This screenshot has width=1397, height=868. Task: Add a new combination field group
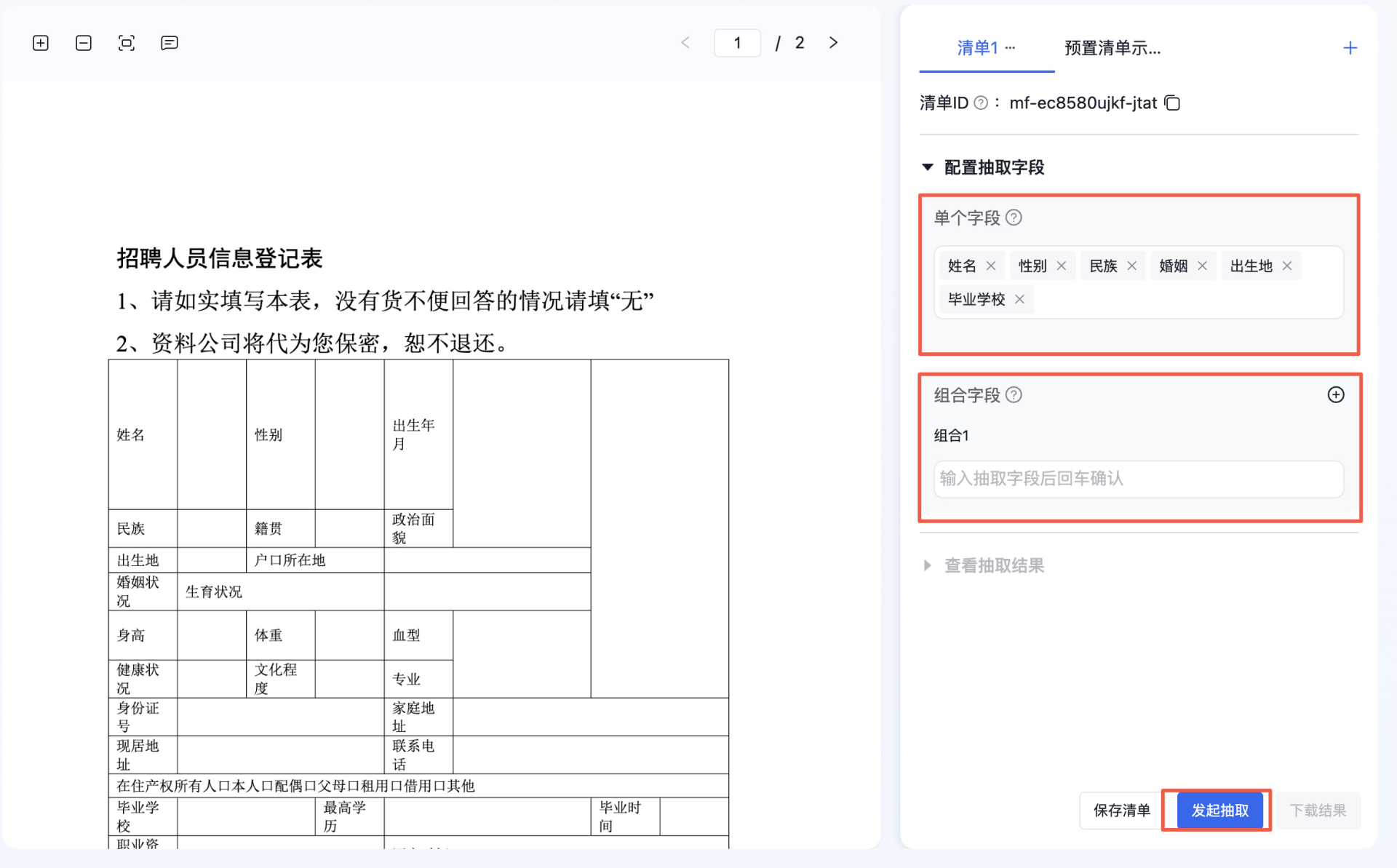tap(1336, 395)
